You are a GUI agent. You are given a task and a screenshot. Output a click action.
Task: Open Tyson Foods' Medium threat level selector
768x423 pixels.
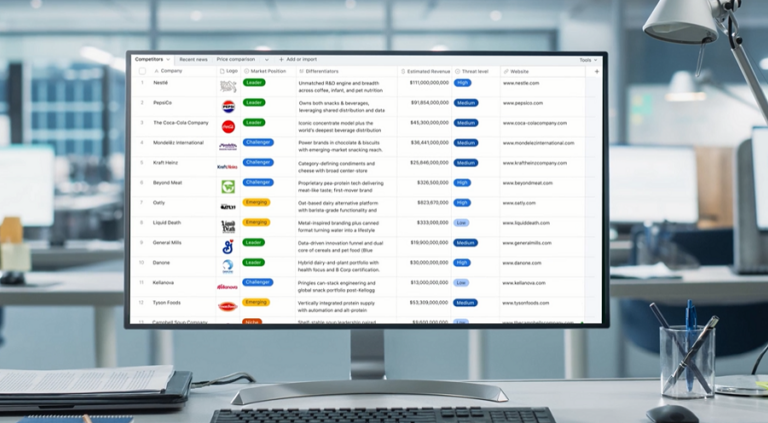(465, 303)
